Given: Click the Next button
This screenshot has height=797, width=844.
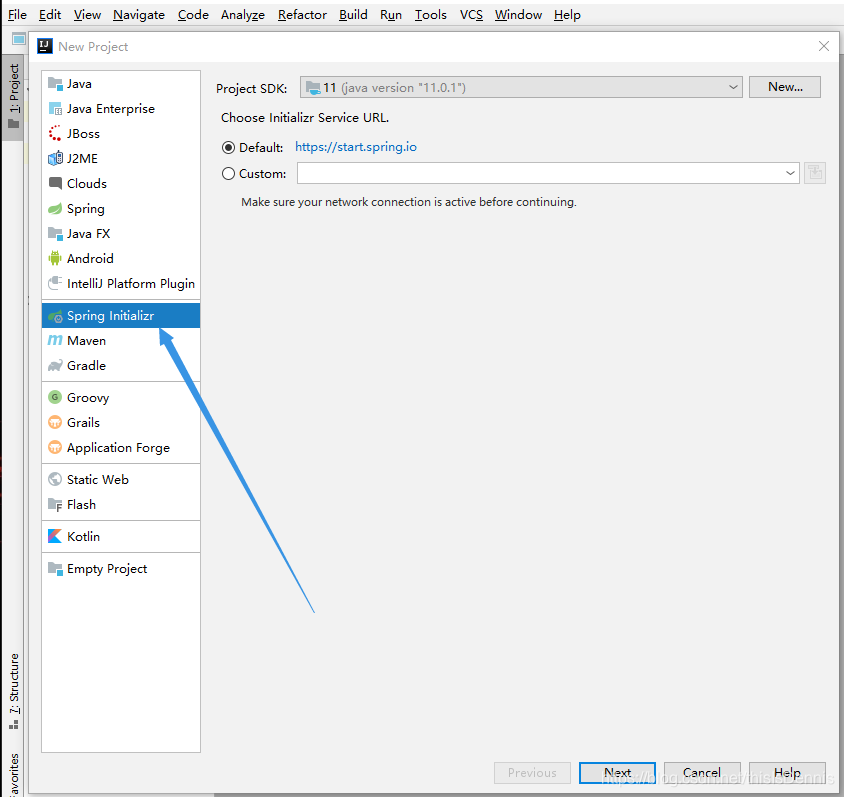Looking at the screenshot, I should click(x=617, y=773).
